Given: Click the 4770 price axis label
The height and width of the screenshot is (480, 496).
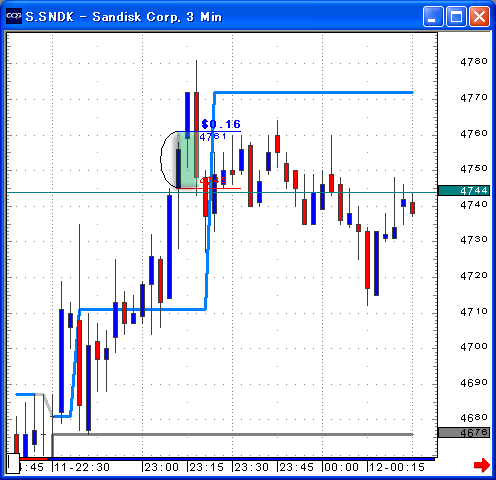Looking at the screenshot, I should tap(474, 97).
